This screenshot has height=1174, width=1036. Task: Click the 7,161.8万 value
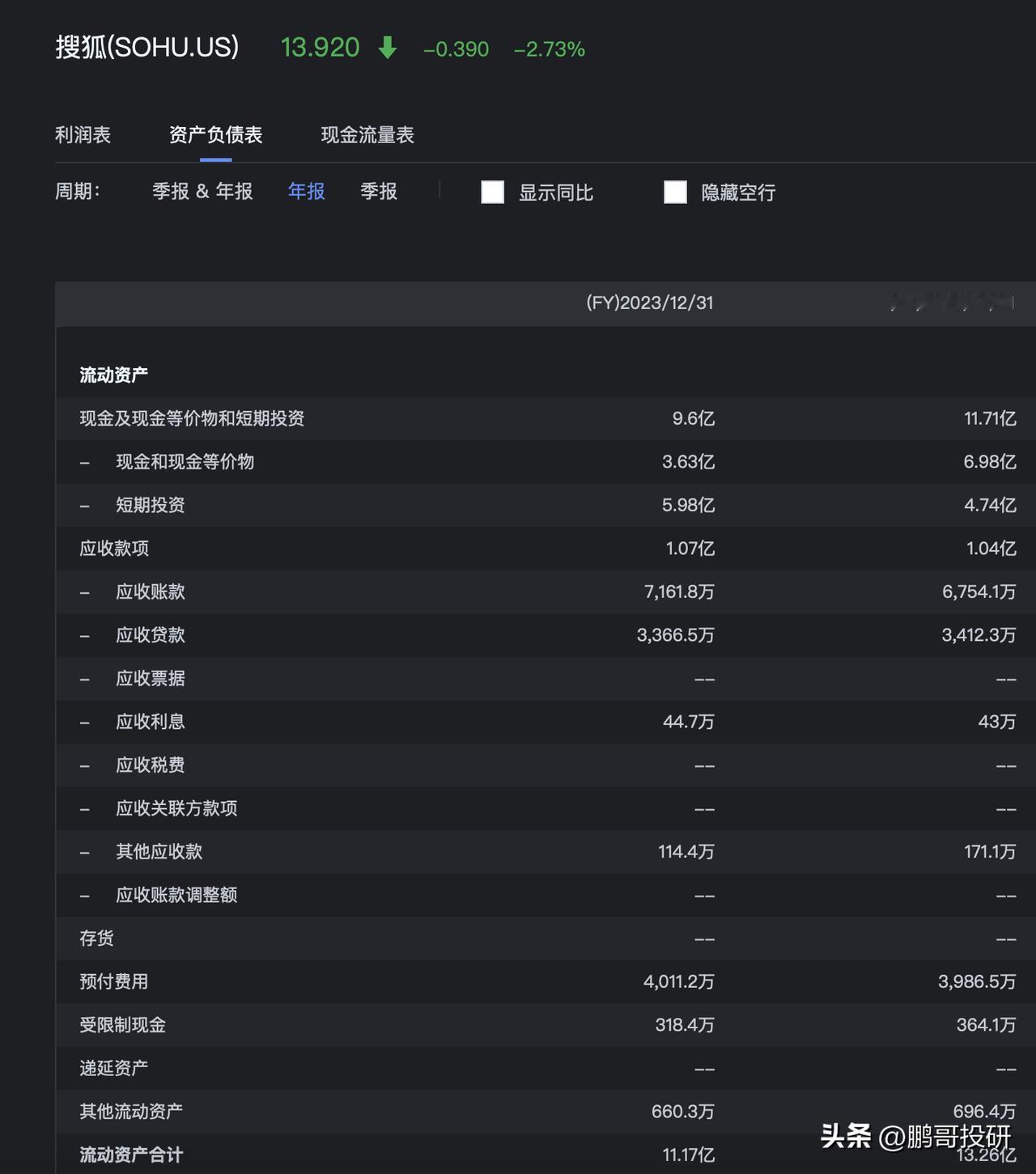click(680, 592)
